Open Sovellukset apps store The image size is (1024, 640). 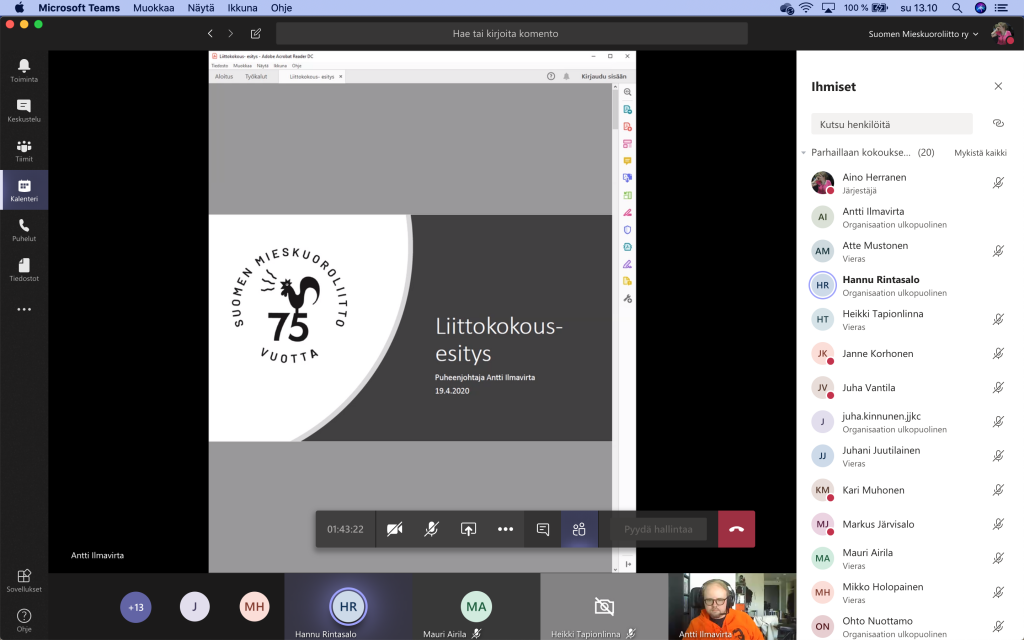coord(24,580)
